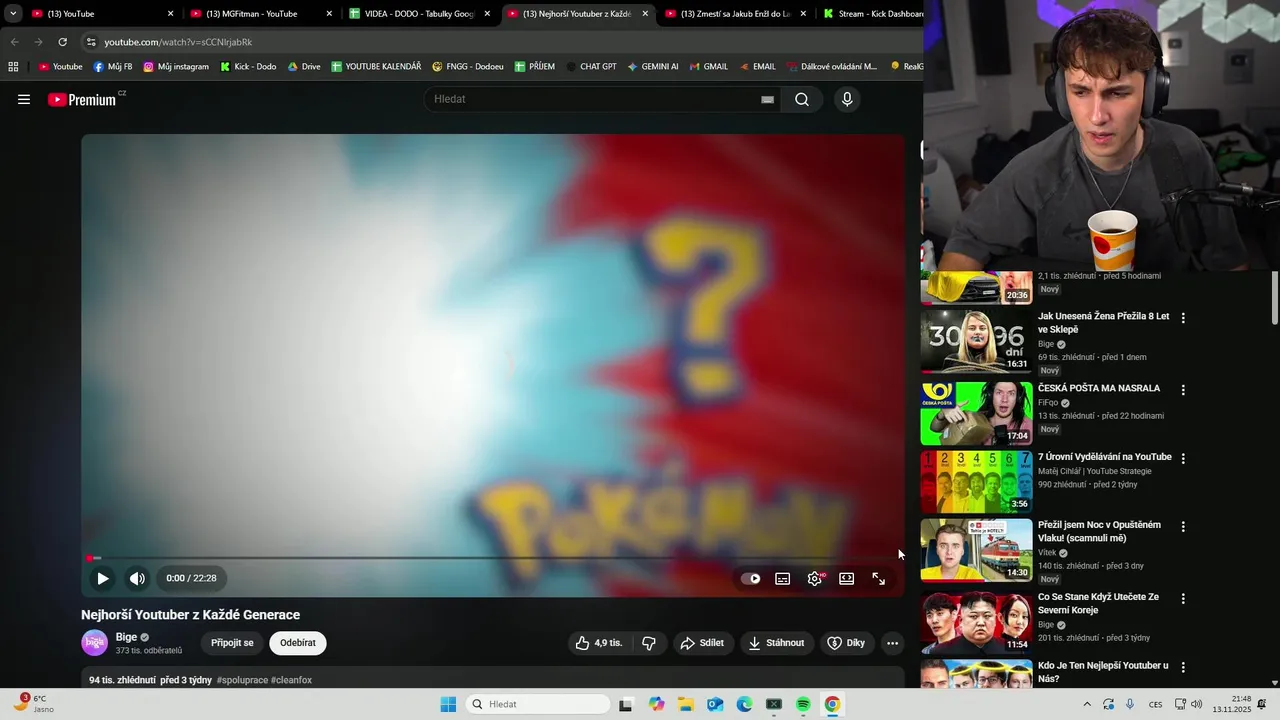
Task: Open video player settings gear
Action: tap(815, 578)
